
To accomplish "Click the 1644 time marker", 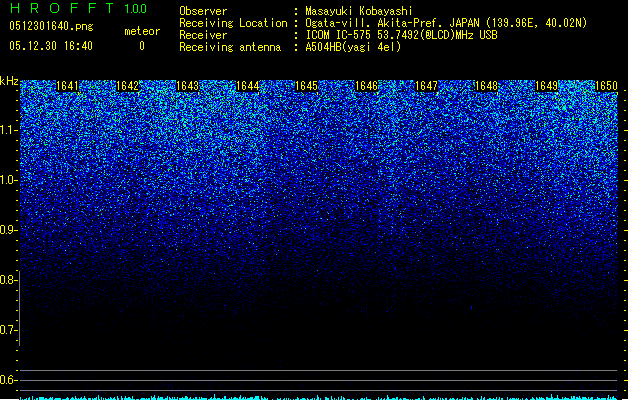I will [248, 86].
